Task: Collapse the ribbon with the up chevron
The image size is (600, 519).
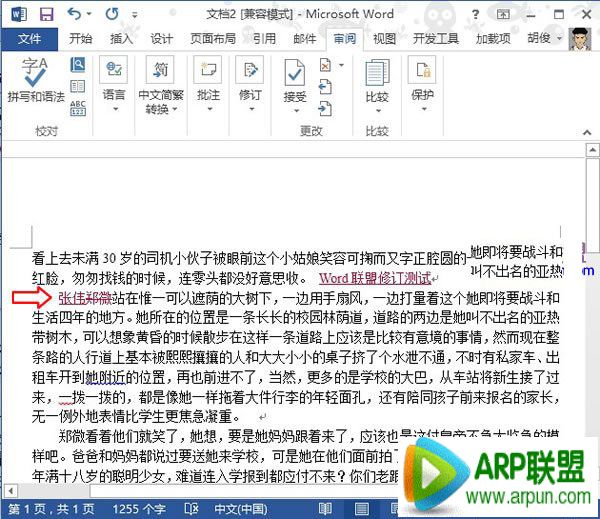Action: pyautogui.click(x=587, y=132)
